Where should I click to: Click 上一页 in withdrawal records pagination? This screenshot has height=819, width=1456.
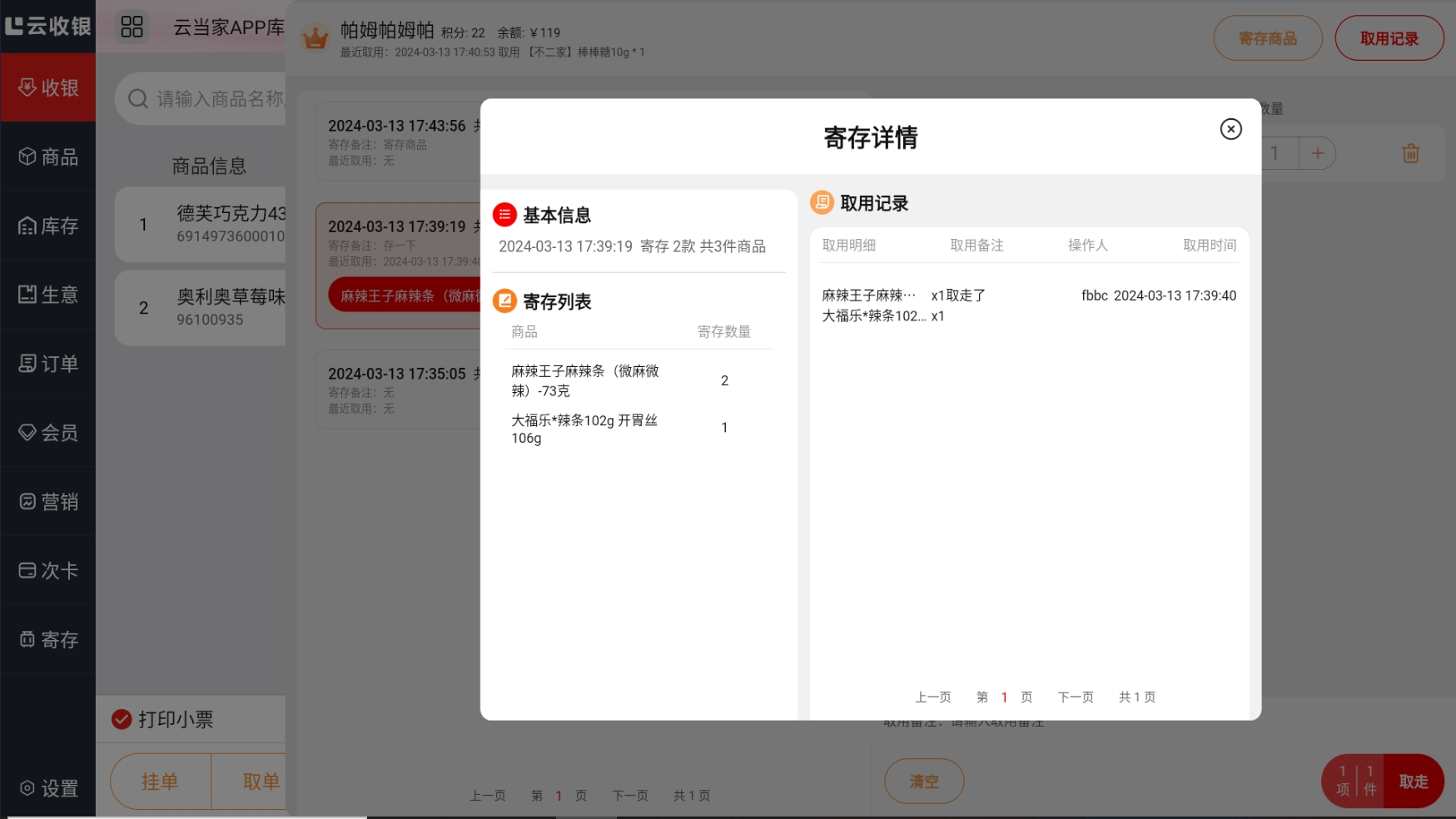932,697
